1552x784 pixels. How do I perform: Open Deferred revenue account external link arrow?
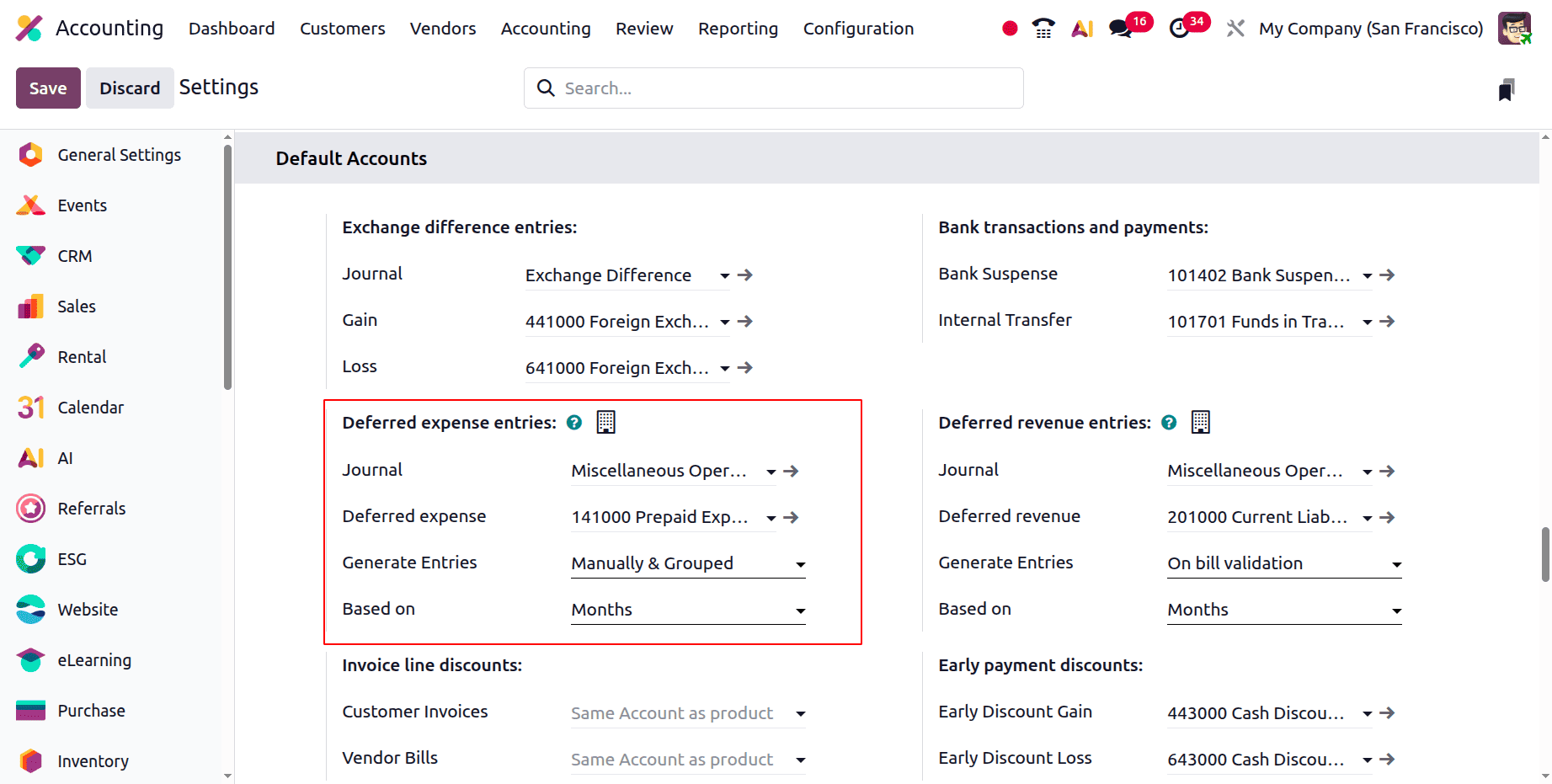pos(1388,518)
